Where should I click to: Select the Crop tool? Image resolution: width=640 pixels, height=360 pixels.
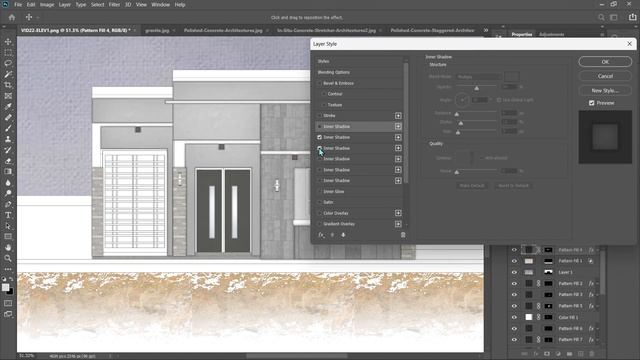click(8, 85)
